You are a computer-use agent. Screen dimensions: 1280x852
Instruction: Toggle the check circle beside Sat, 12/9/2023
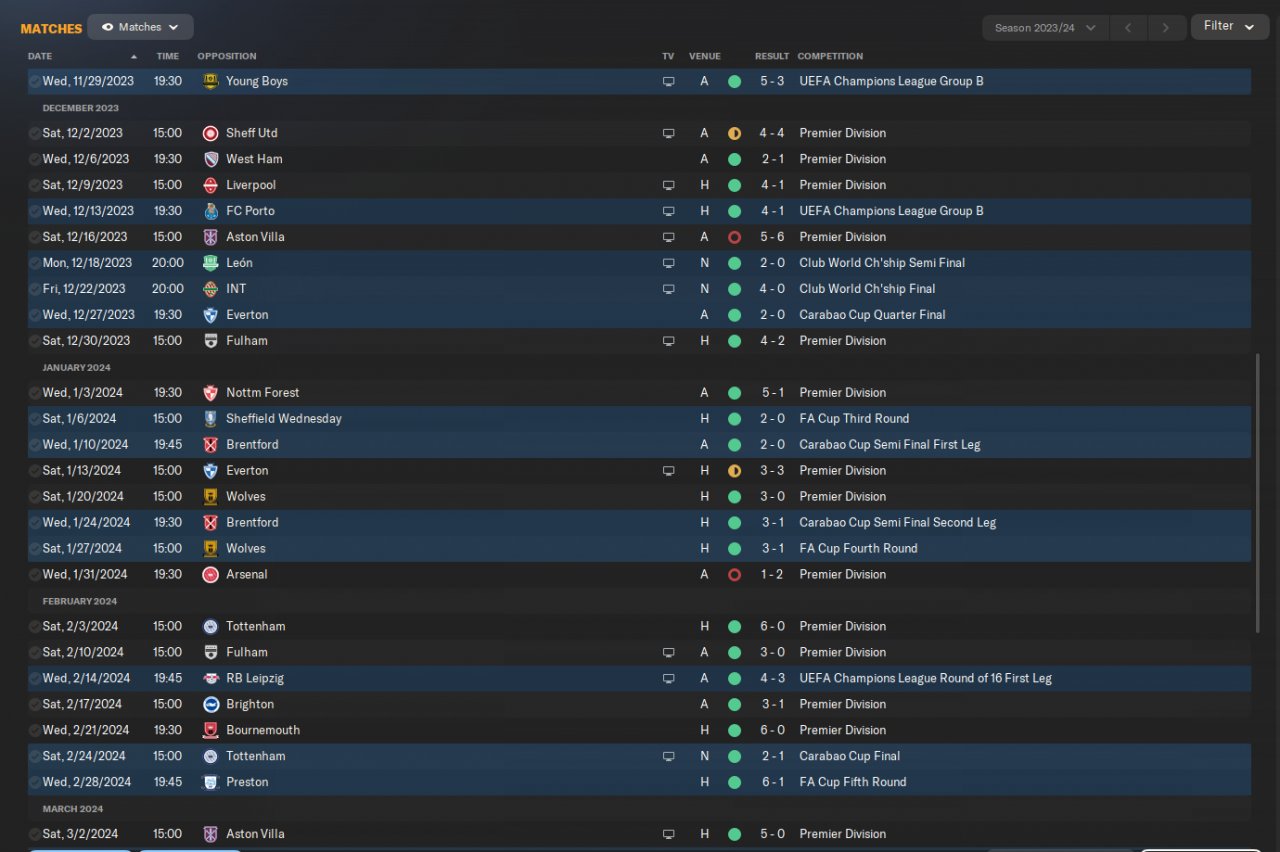click(35, 185)
